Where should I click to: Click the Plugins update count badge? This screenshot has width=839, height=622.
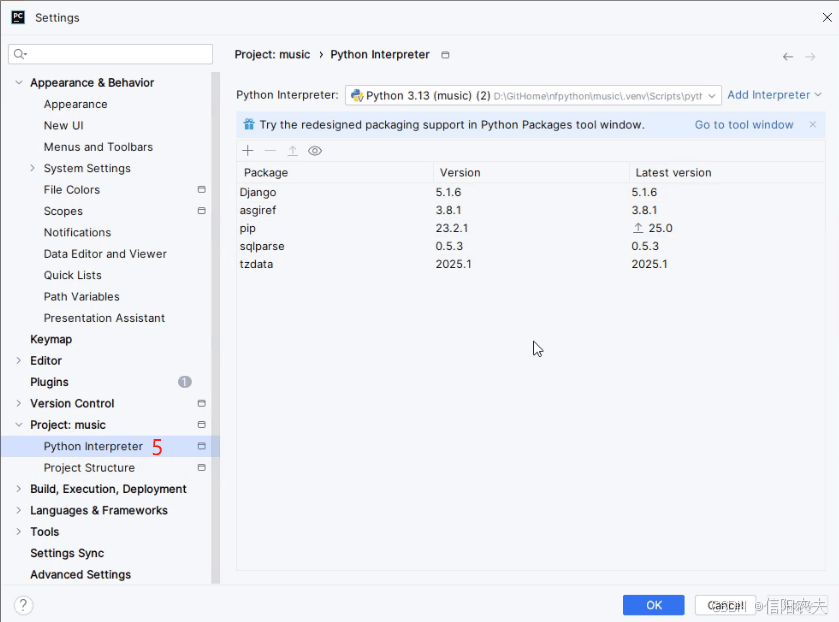click(x=185, y=382)
